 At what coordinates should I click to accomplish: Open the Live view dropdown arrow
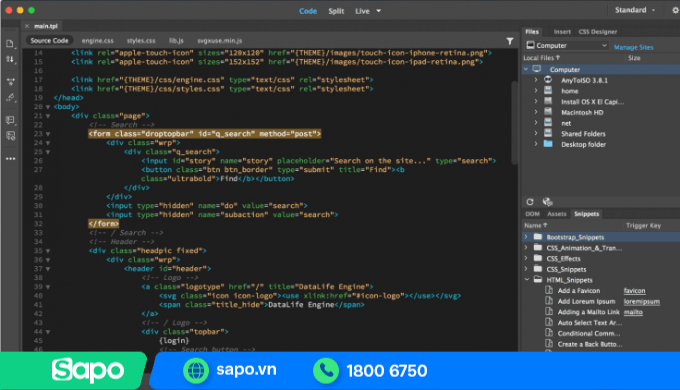379,11
